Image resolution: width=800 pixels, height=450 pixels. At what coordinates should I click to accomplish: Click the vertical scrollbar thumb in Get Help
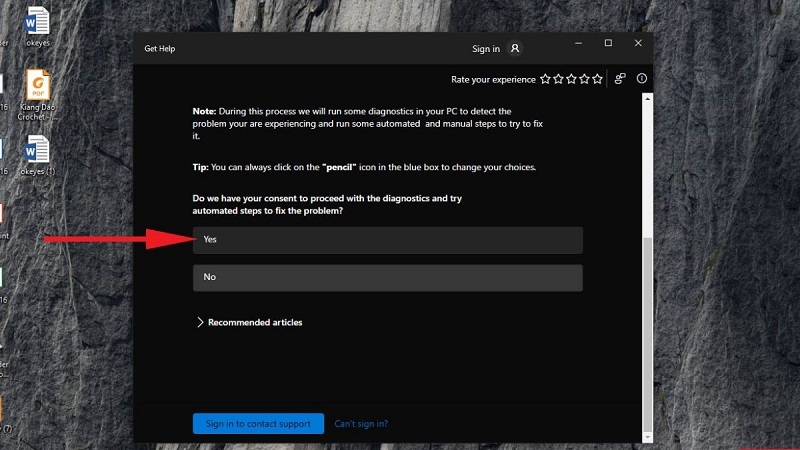click(x=647, y=330)
